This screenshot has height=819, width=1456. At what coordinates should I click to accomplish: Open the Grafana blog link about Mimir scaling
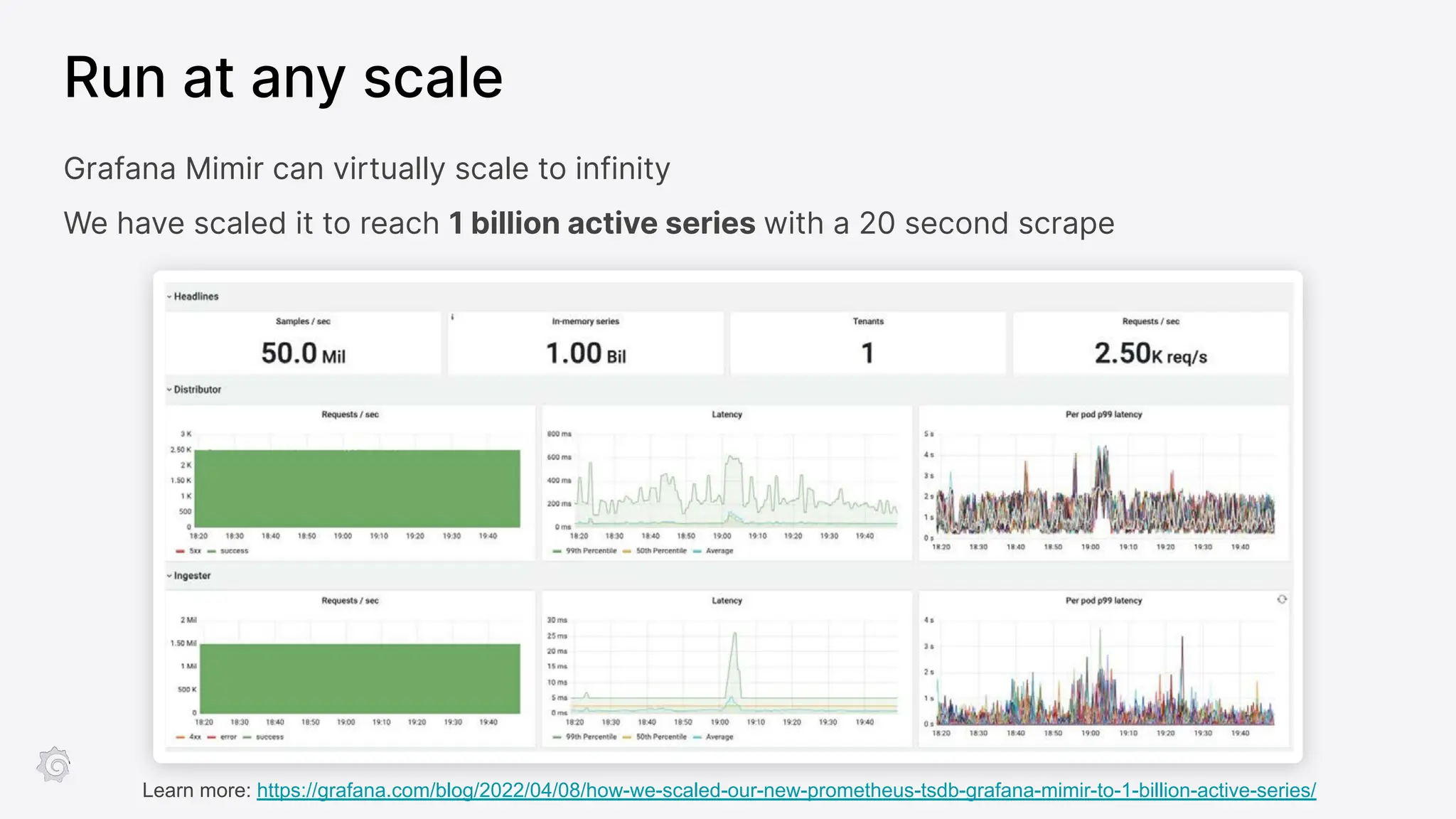(786, 790)
